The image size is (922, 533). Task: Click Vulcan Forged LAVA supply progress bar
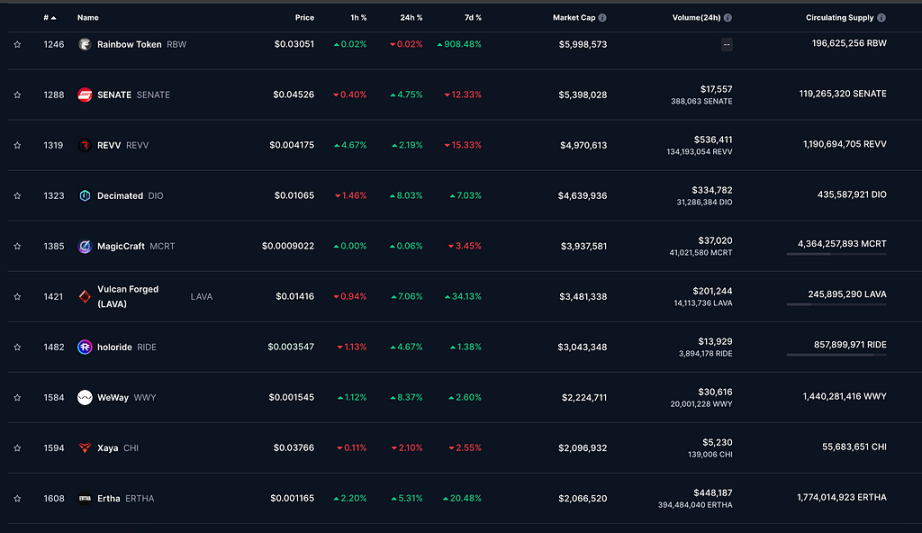(x=836, y=305)
